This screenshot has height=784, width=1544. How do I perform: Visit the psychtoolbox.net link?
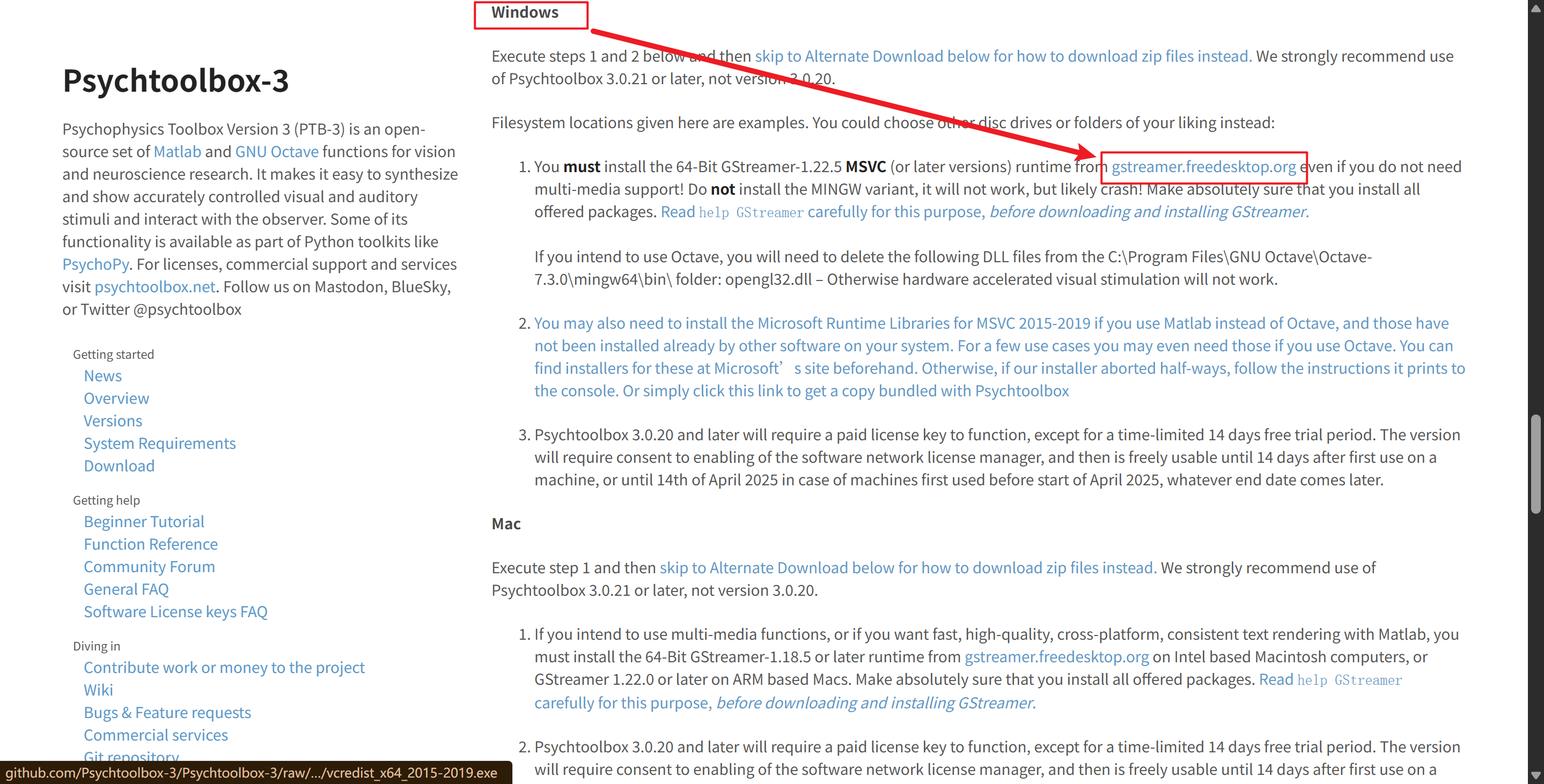pos(155,287)
